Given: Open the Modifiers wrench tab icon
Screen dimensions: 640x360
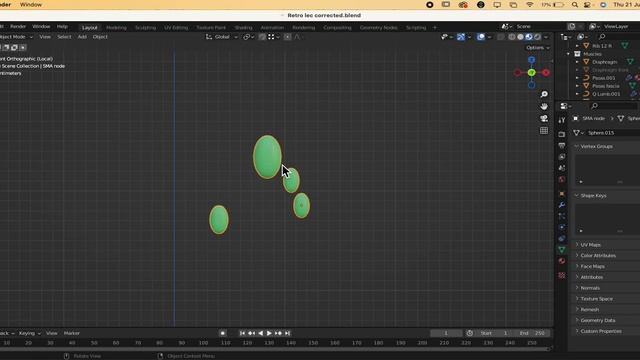Looking at the screenshot, I should click(x=562, y=205).
